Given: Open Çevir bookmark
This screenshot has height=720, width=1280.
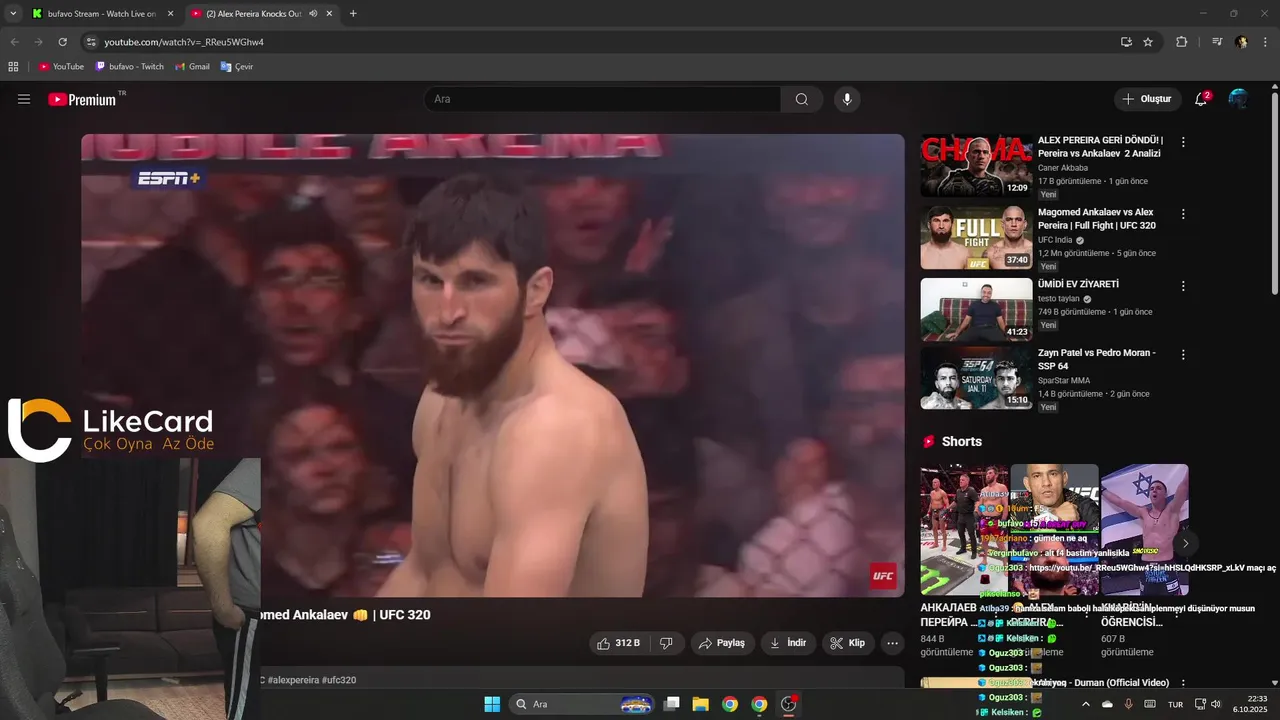Looking at the screenshot, I should click(237, 67).
